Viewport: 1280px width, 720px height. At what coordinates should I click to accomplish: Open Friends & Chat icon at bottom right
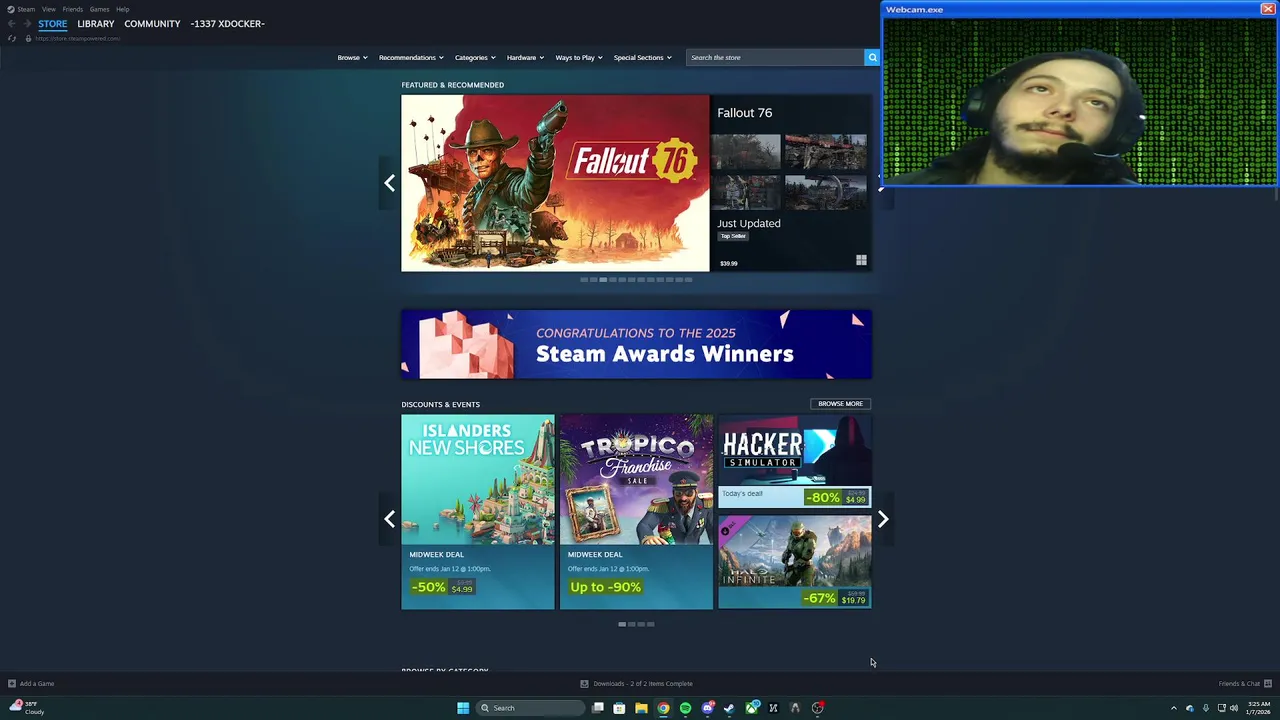tap(1267, 684)
